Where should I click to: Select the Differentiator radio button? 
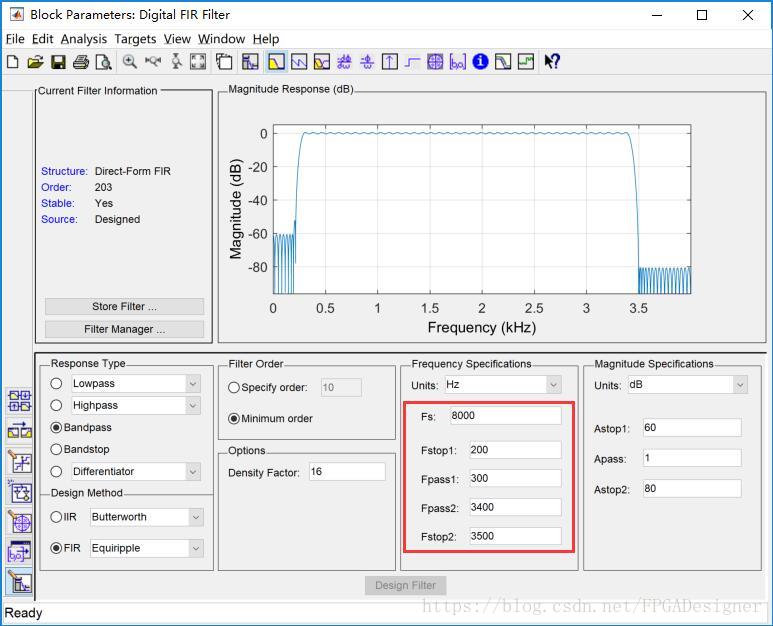point(56,471)
